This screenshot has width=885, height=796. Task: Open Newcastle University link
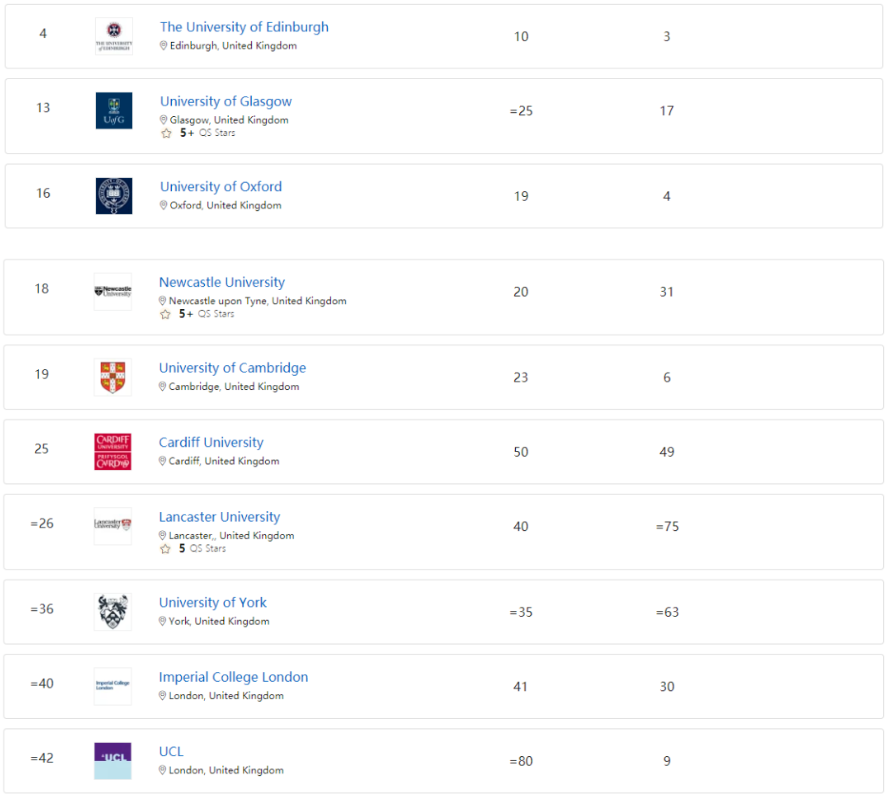(222, 282)
